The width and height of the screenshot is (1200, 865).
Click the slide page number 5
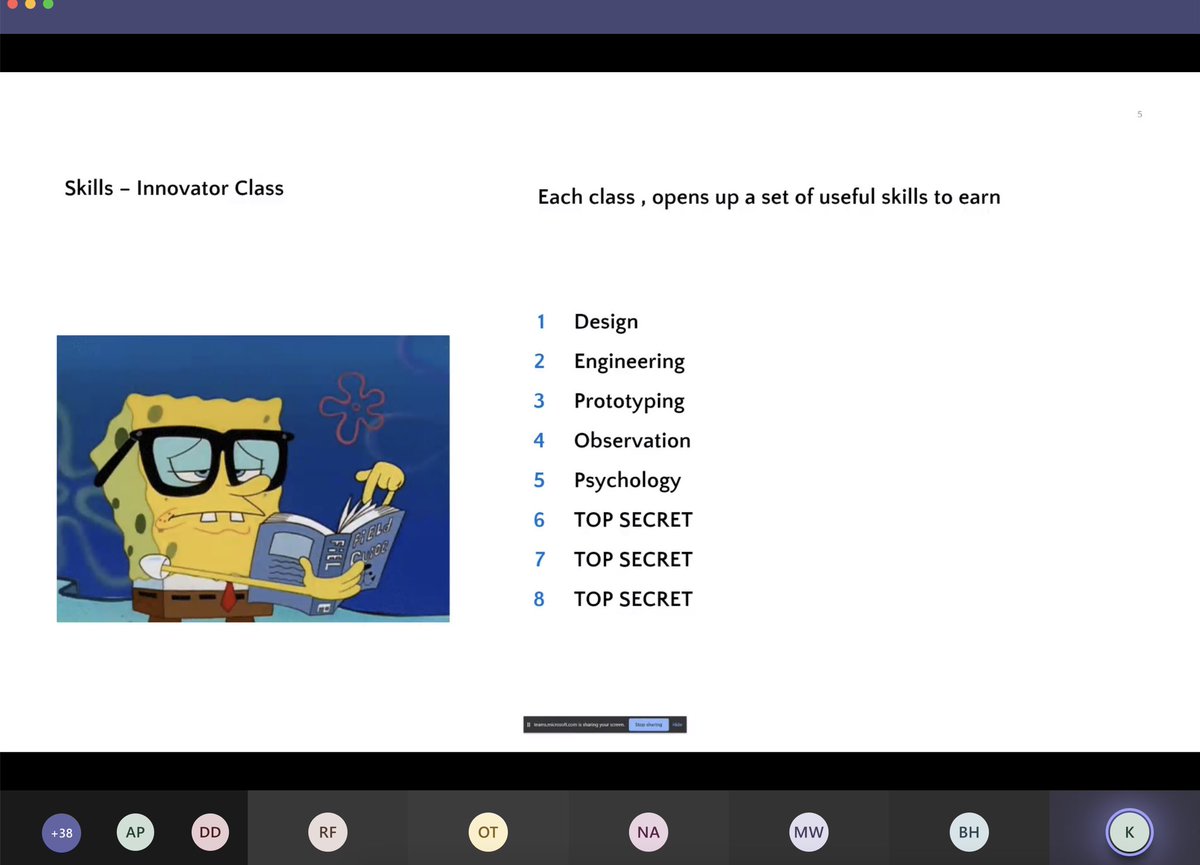pos(1139,114)
